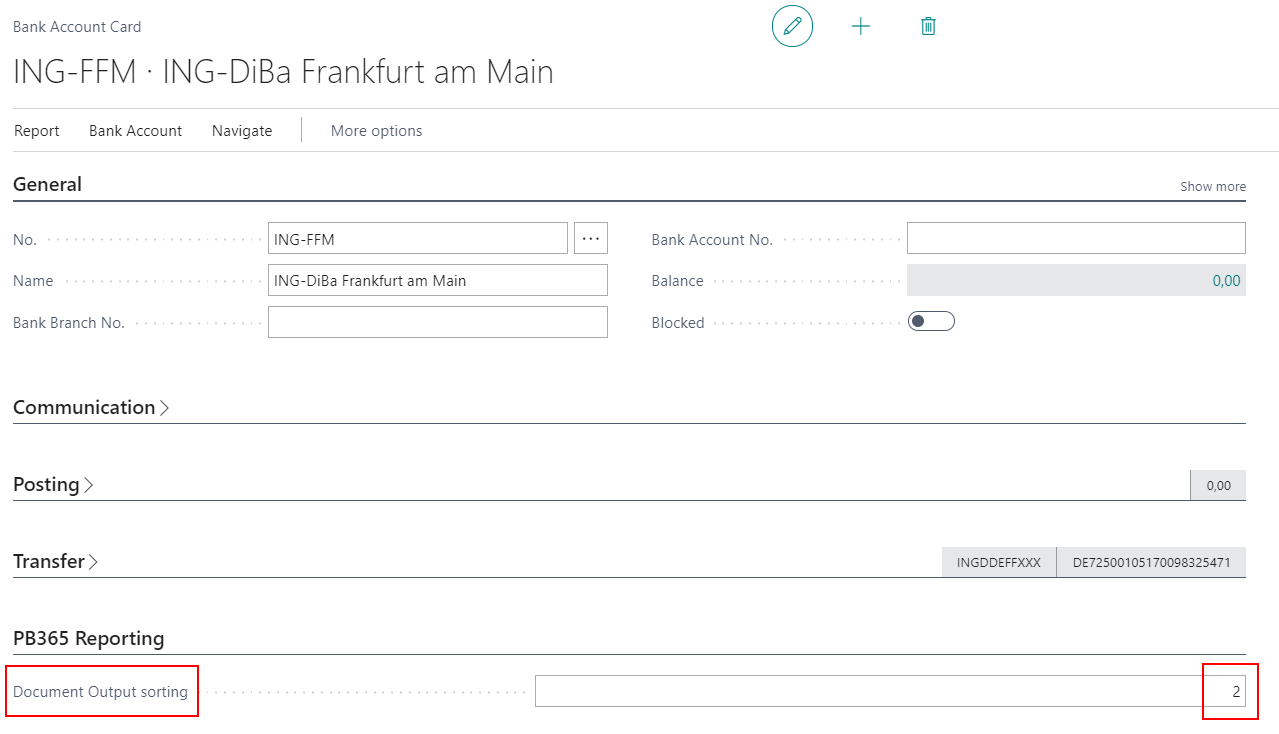The width and height of the screenshot is (1279, 734).
Task: Click the INGDDEFFXXX SWIFT code summary
Action: 999,562
